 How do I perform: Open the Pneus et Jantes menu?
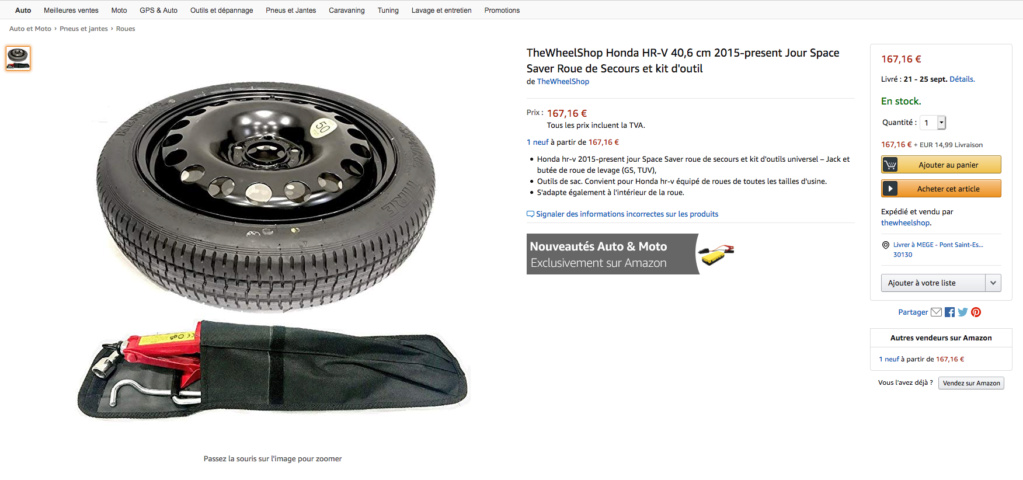(291, 10)
